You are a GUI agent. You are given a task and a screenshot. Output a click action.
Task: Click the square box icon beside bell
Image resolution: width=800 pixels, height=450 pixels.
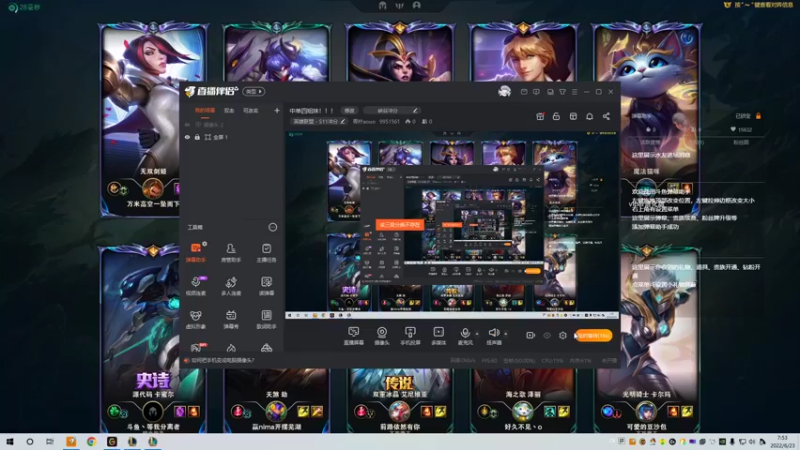click(x=573, y=116)
